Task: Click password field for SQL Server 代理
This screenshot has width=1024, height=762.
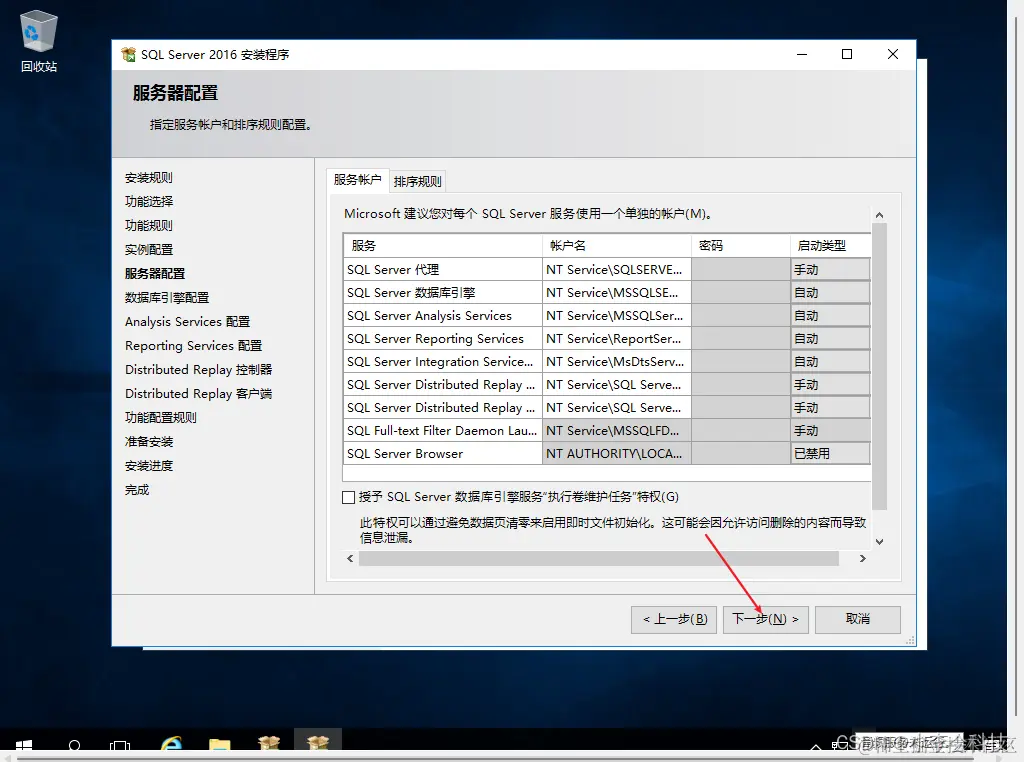Action: (x=741, y=270)
